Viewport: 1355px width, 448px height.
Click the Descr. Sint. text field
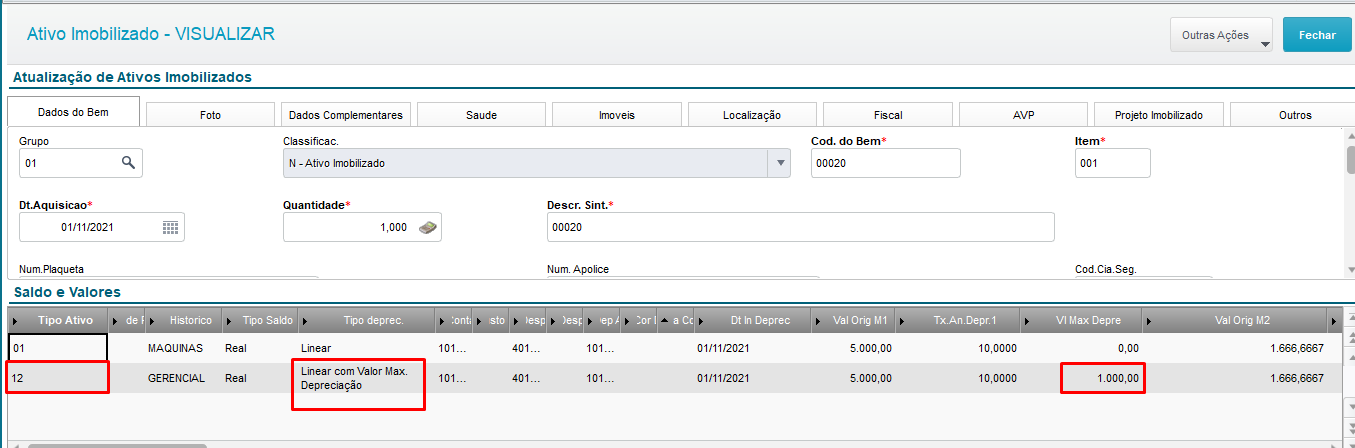coord(800,227)
